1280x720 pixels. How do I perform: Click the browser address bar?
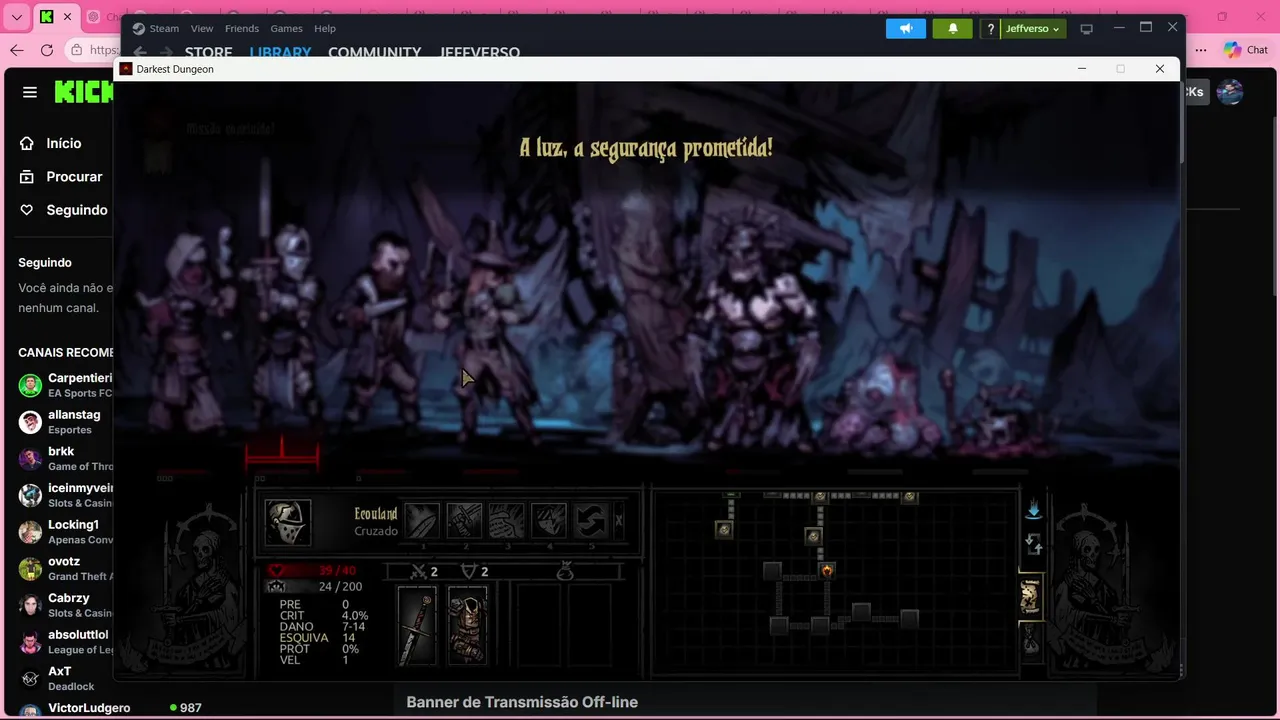click(95, 50)
